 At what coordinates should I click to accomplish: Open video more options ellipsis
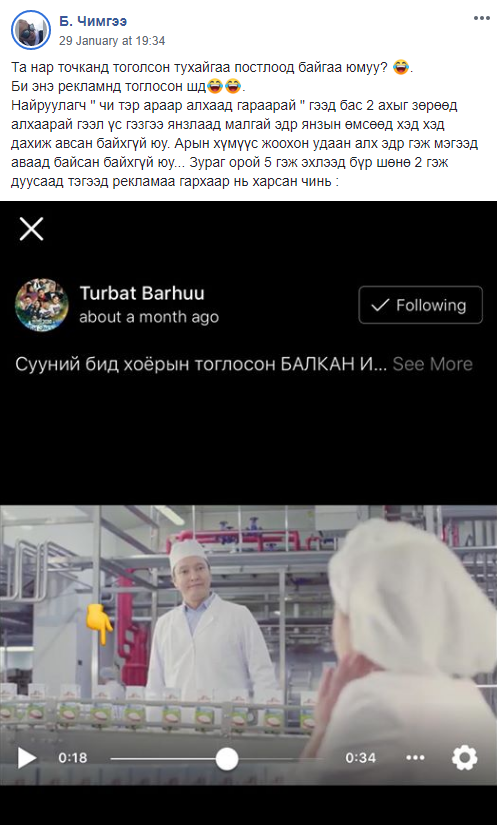pos(415,758)
